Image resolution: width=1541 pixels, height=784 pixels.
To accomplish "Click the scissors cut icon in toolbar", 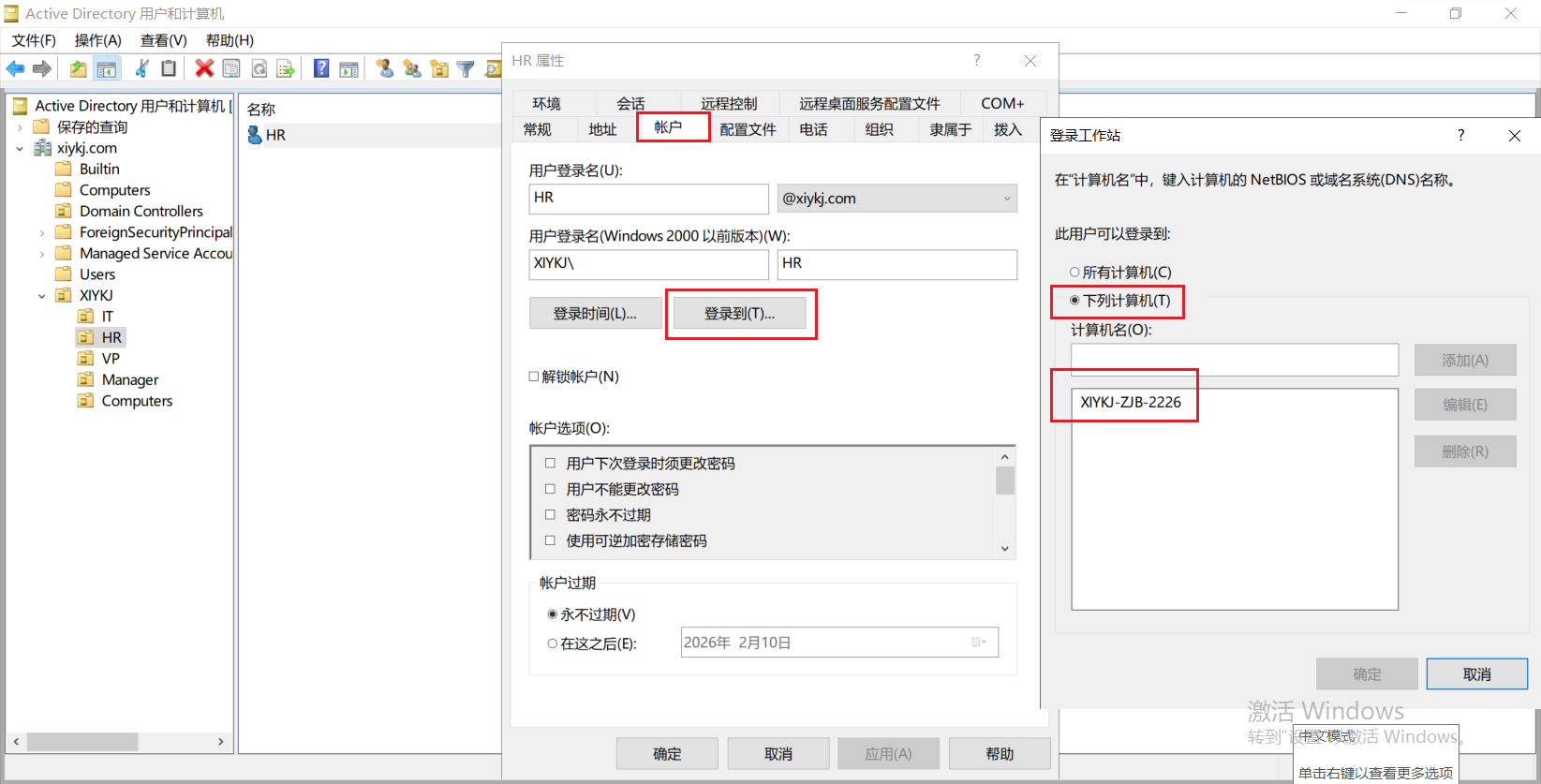I will click(142, 68).
